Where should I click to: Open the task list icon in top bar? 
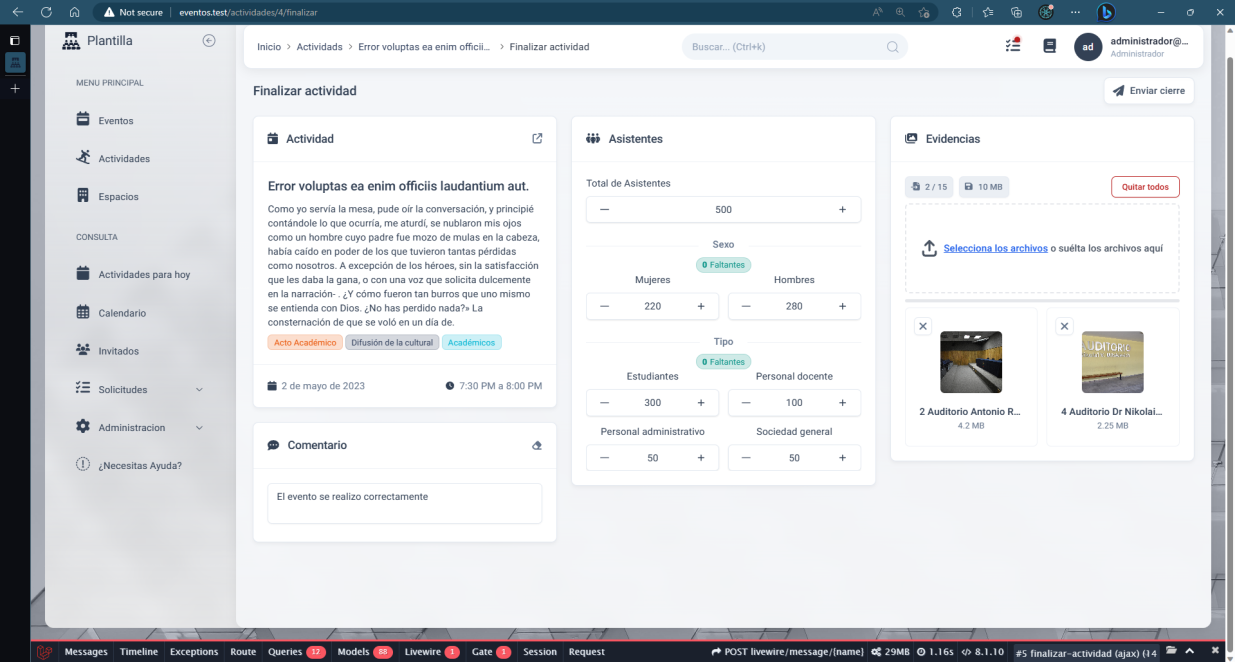(x=1012, y=46)
